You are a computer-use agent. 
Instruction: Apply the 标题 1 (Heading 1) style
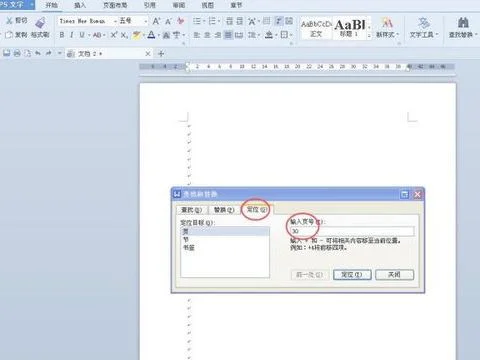coord(350,28)
